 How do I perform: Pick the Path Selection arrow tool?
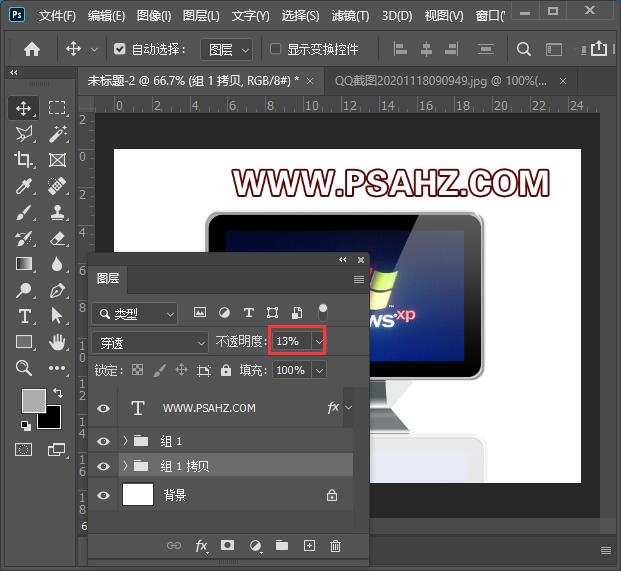[x=57, y=316]
